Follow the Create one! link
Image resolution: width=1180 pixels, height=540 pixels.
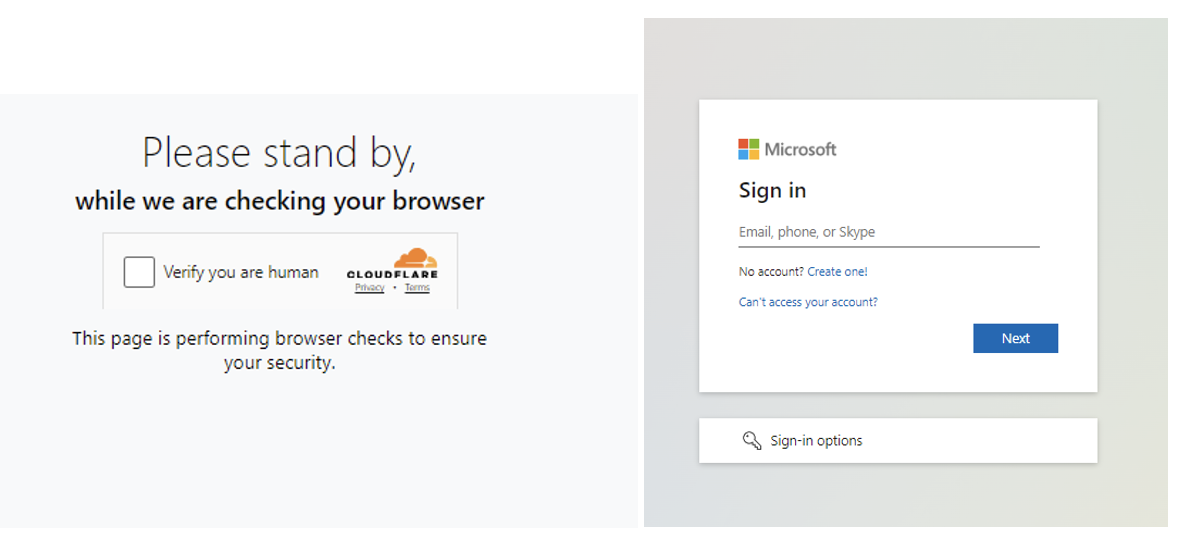[838, 272]
